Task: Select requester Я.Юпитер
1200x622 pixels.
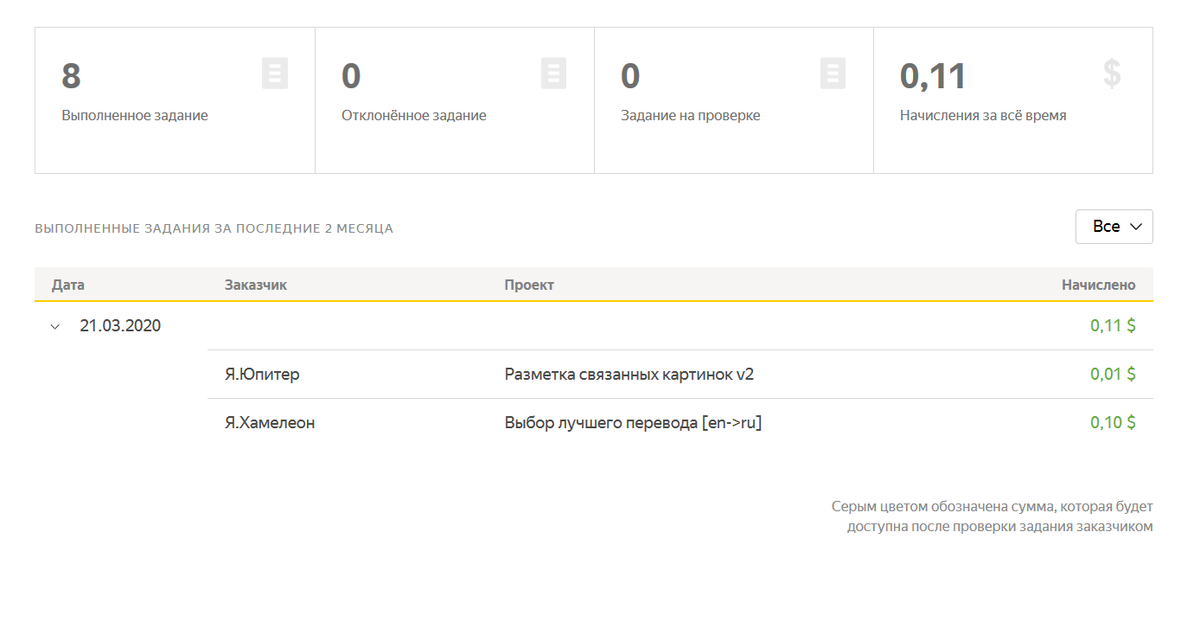Action: pos(260,374)
